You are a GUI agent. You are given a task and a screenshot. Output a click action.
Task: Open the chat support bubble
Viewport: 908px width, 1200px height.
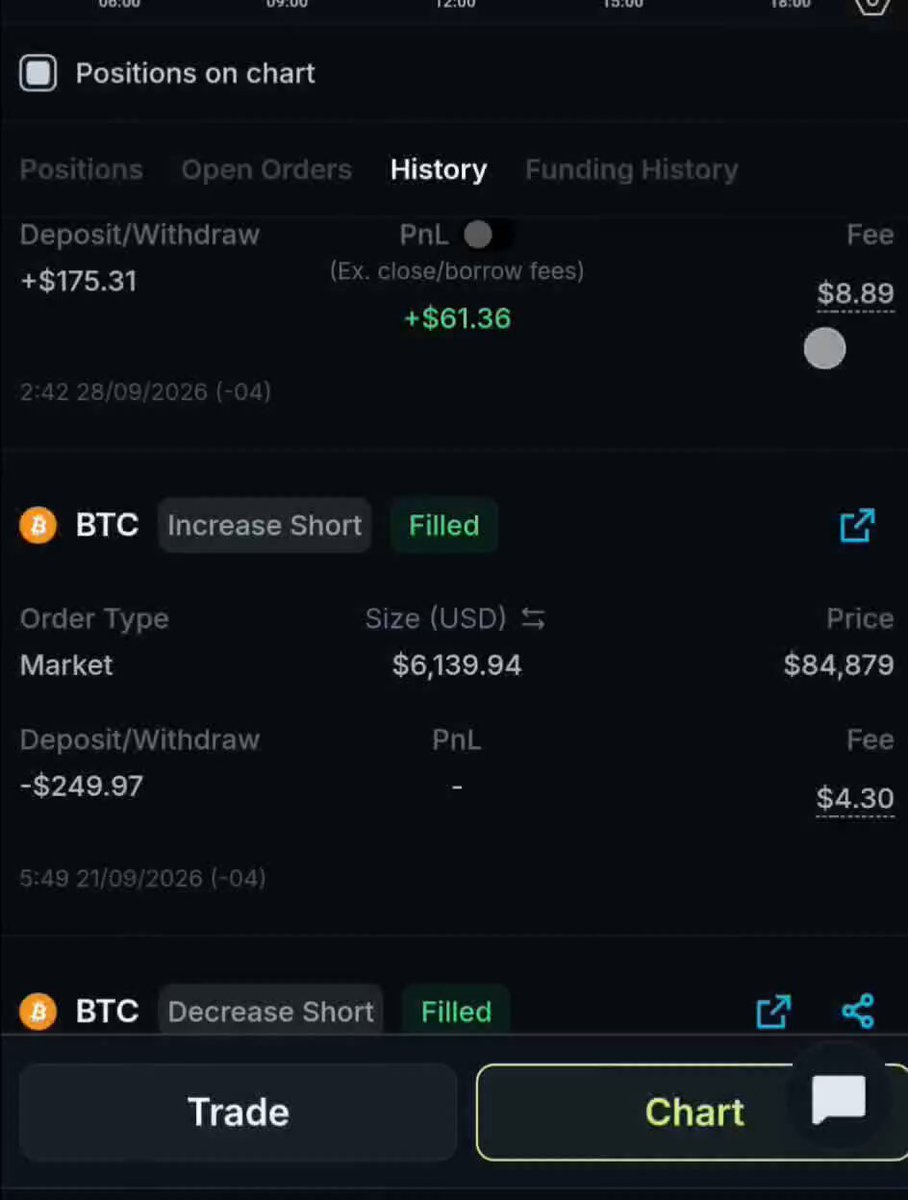839,1100
